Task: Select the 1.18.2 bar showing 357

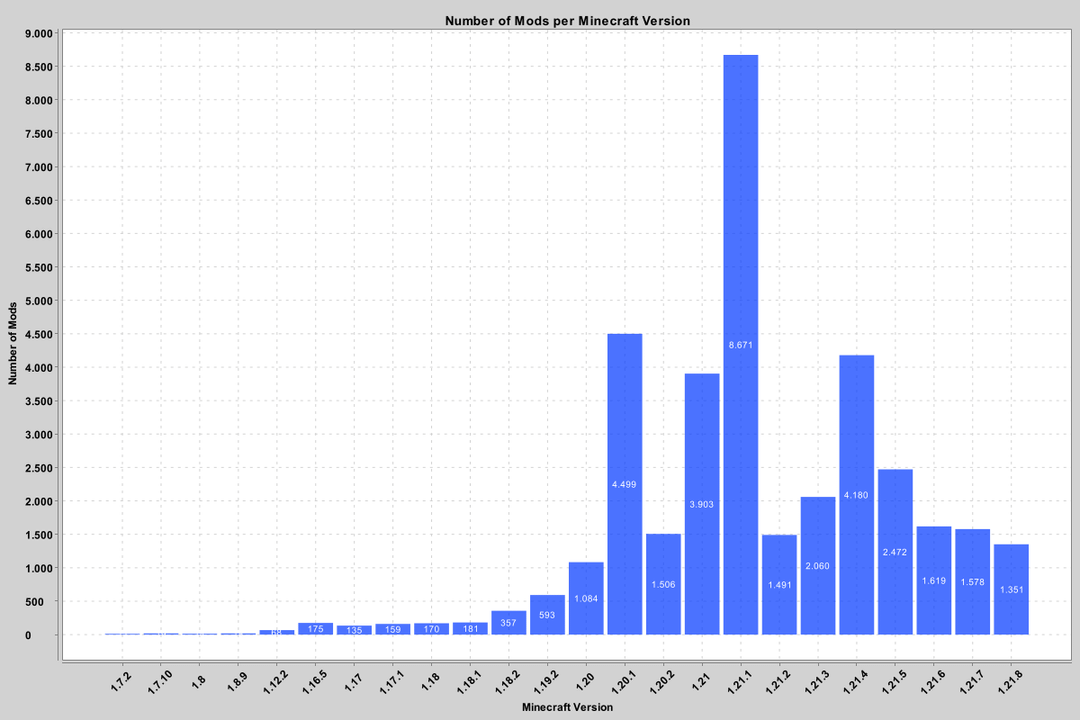Action: click(x=508, y=622)
